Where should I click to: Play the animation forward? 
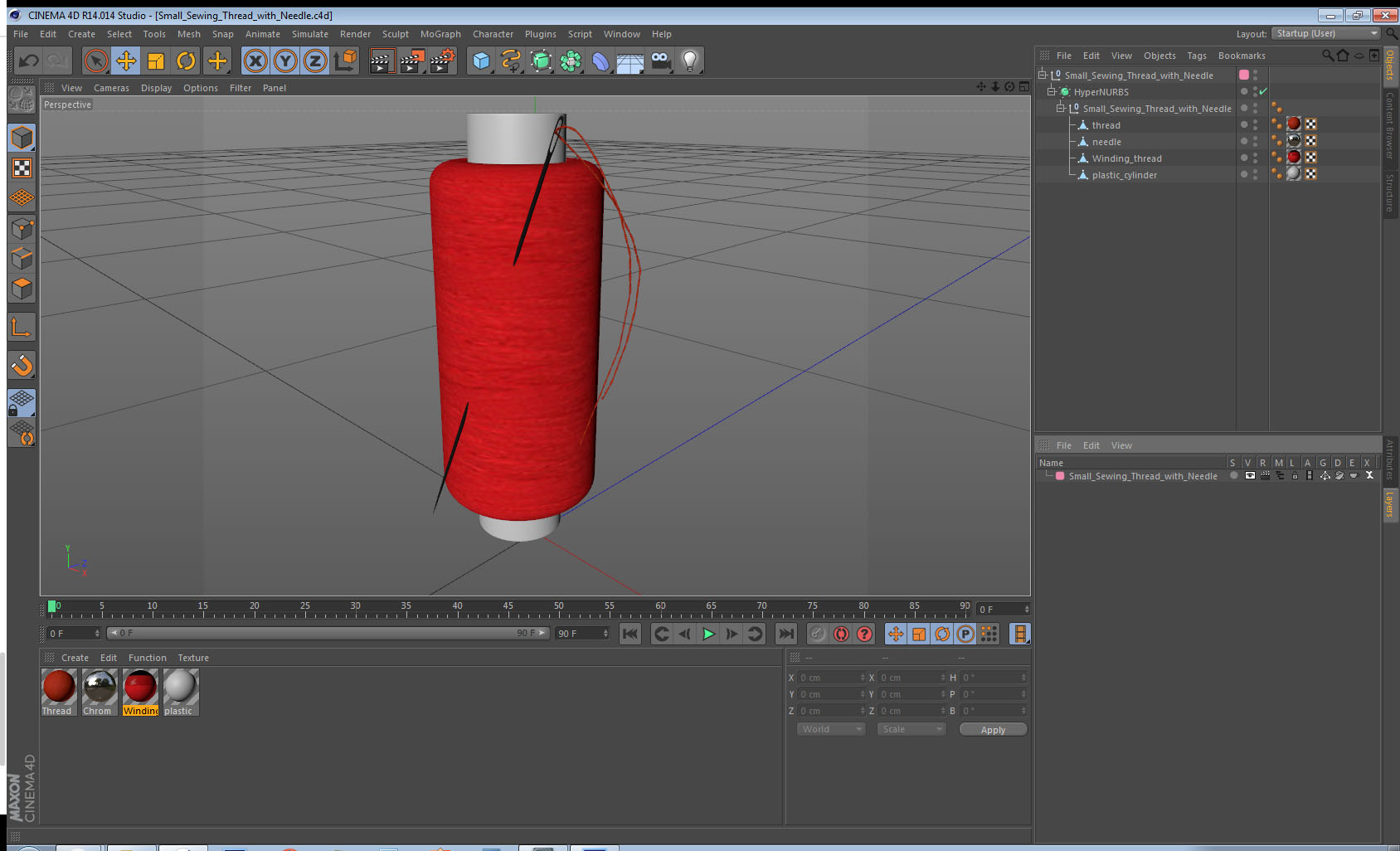point(708,634)
